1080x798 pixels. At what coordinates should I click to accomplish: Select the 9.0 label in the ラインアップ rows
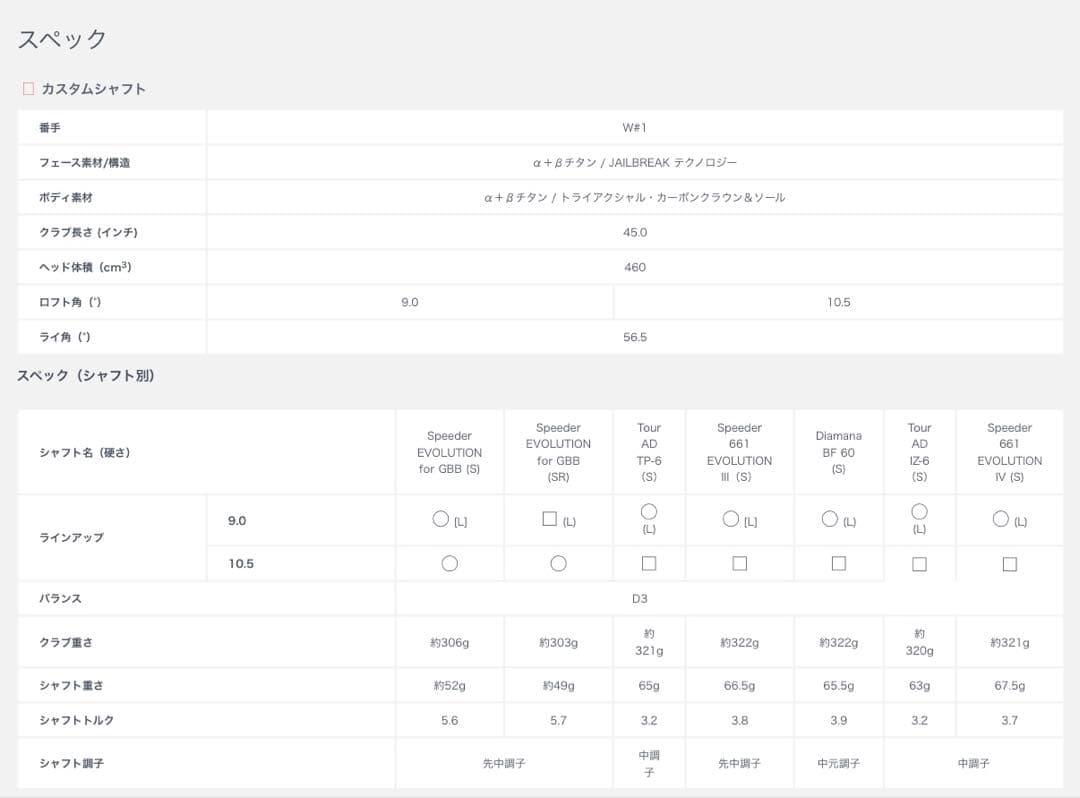(236, 521)
